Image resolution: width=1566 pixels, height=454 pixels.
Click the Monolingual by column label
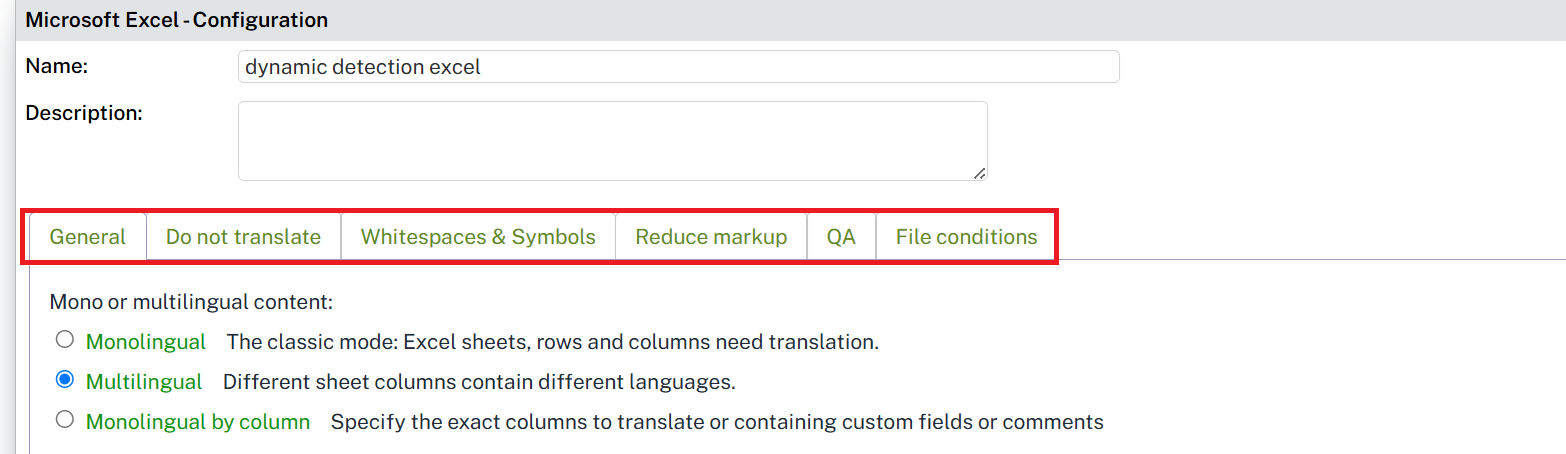[198, 422]
